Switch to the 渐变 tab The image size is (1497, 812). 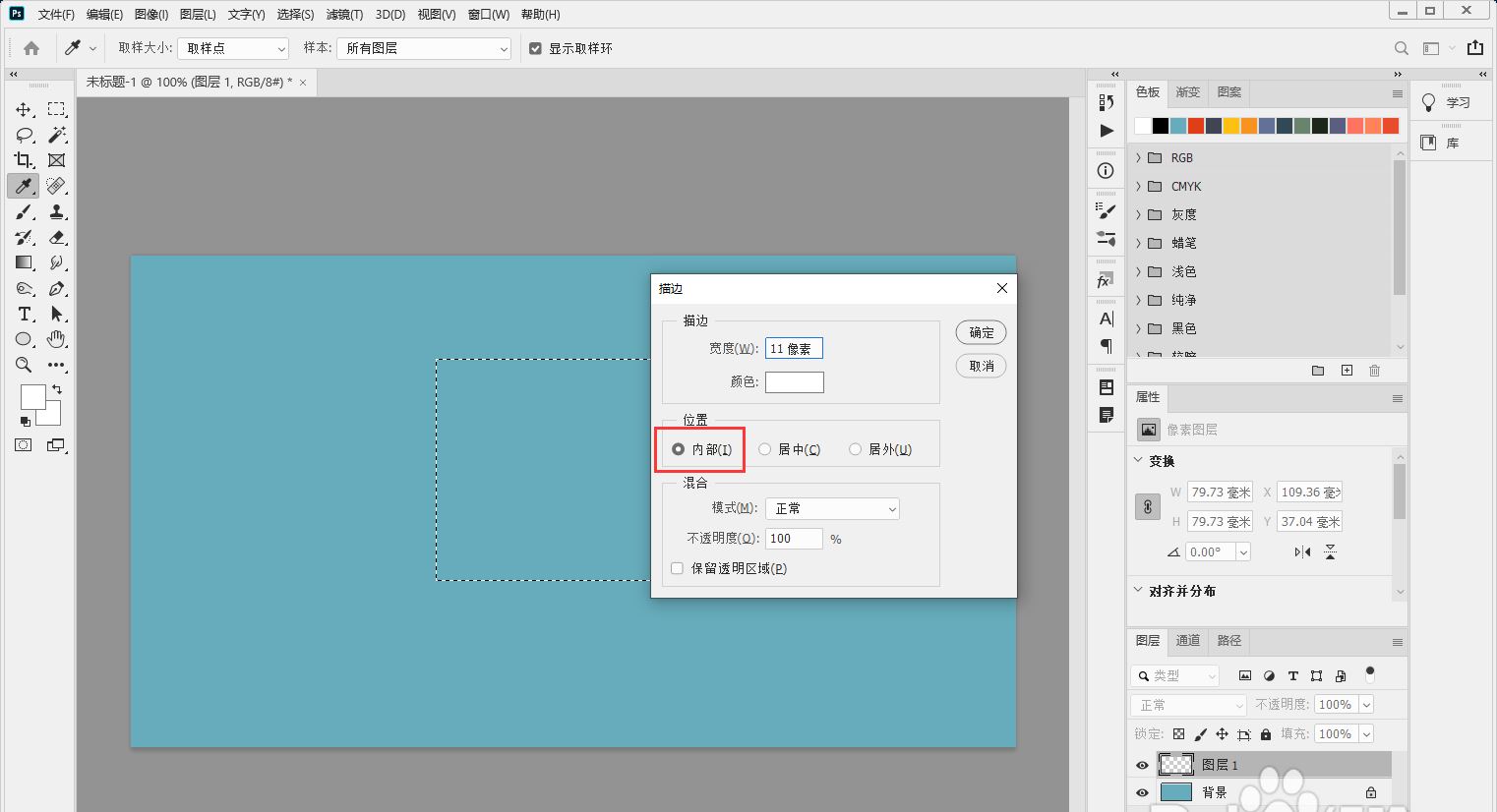1188,92
